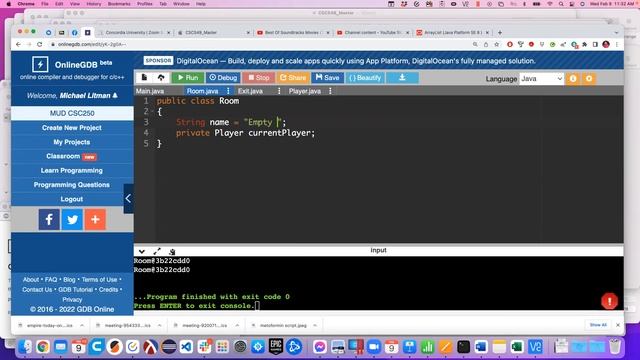The height and width of the screenshot is (360, 640).
Task: Open Programming Questions page
Action: (x=72, y=185)
